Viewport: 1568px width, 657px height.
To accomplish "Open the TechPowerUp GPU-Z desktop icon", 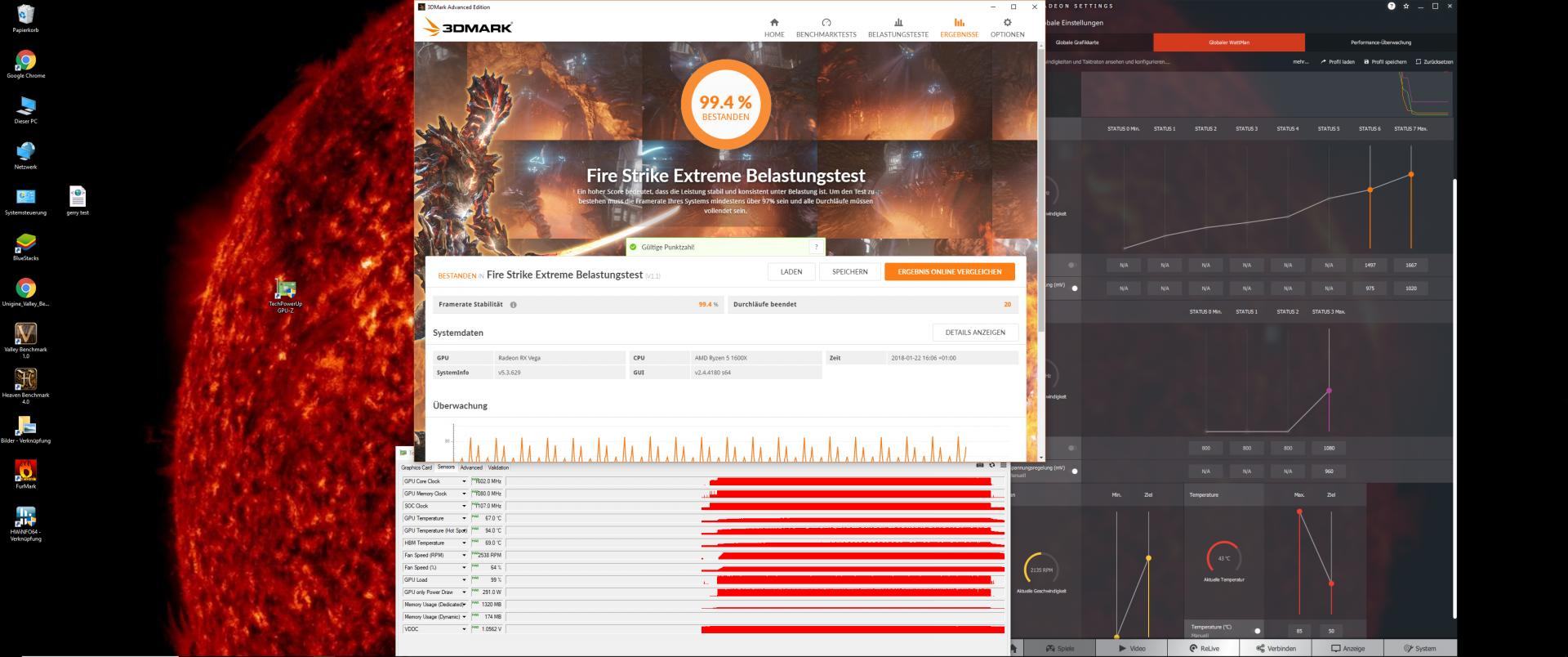I will 285,297.
